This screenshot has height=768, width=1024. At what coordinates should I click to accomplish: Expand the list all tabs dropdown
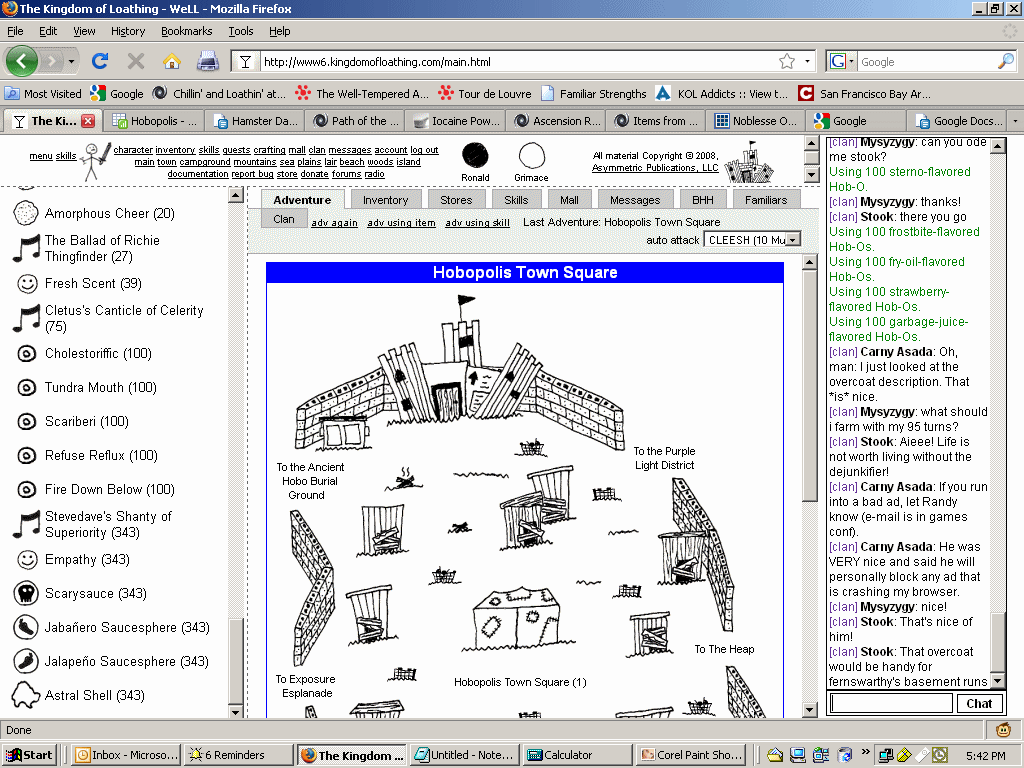coord(1015,121)
